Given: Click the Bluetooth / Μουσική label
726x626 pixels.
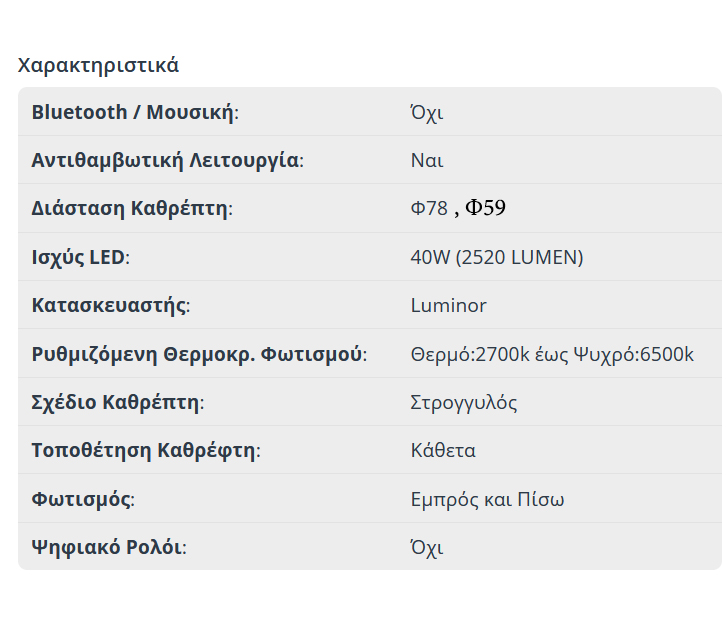Looking at the screenshot, I should coord(134,112).
